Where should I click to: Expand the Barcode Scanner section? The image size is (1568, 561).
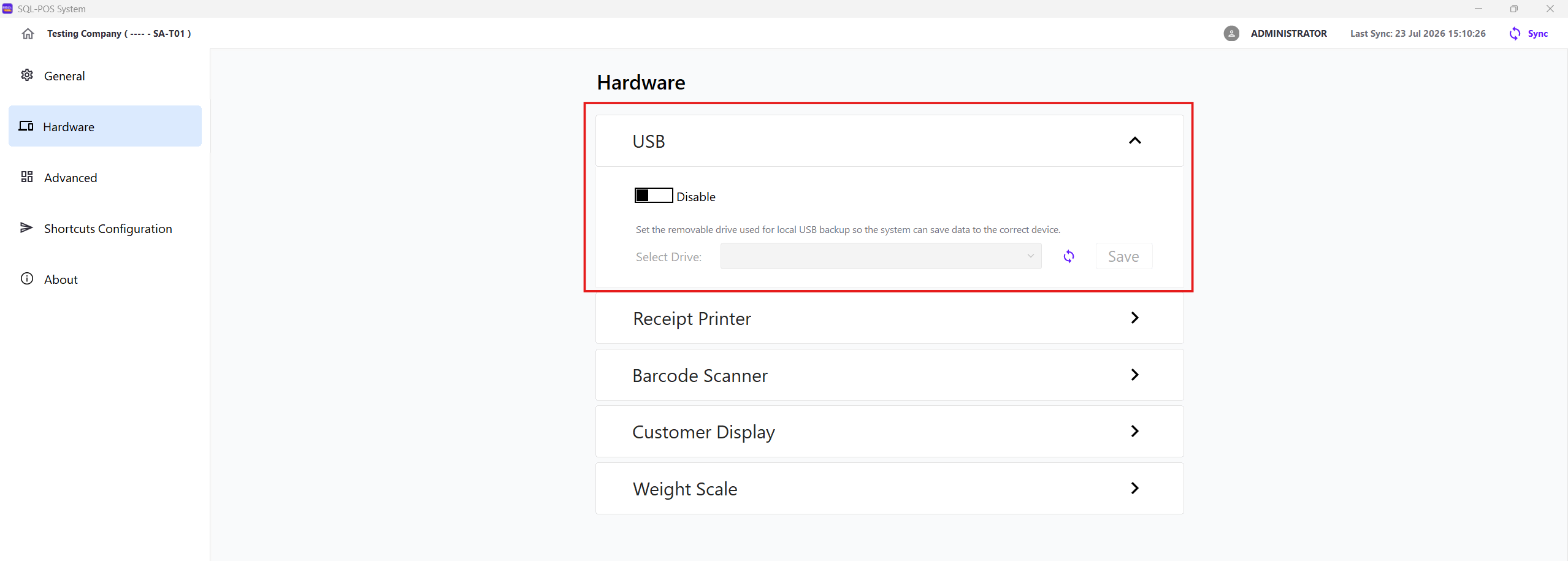click(889, 375)
